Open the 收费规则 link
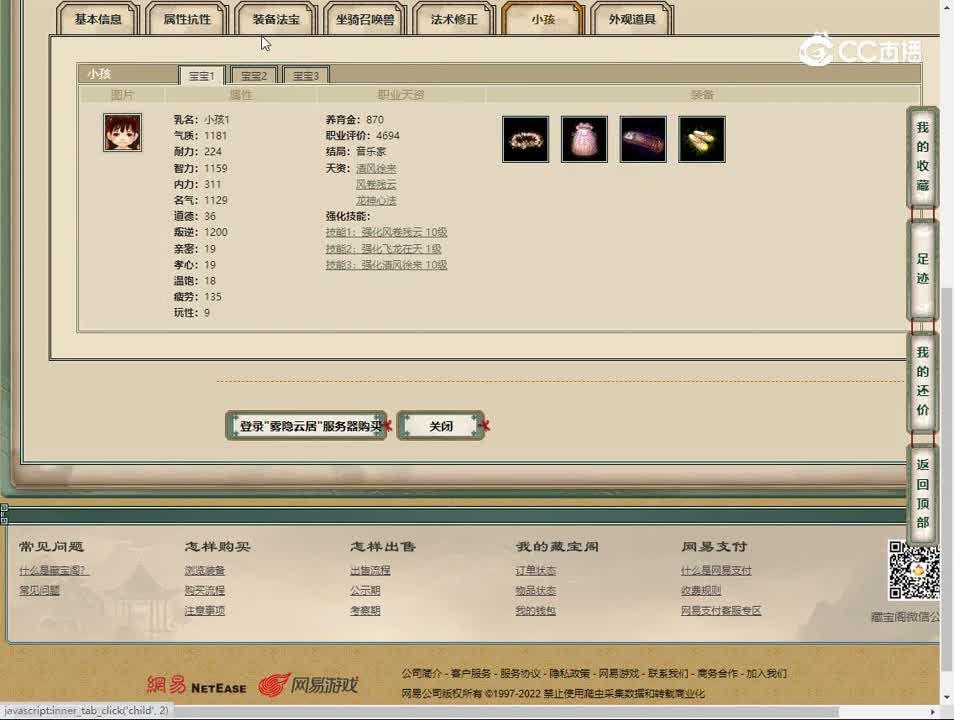Image resolution: width=954 pixels, height=720 pixels. (x=701, y=590)
